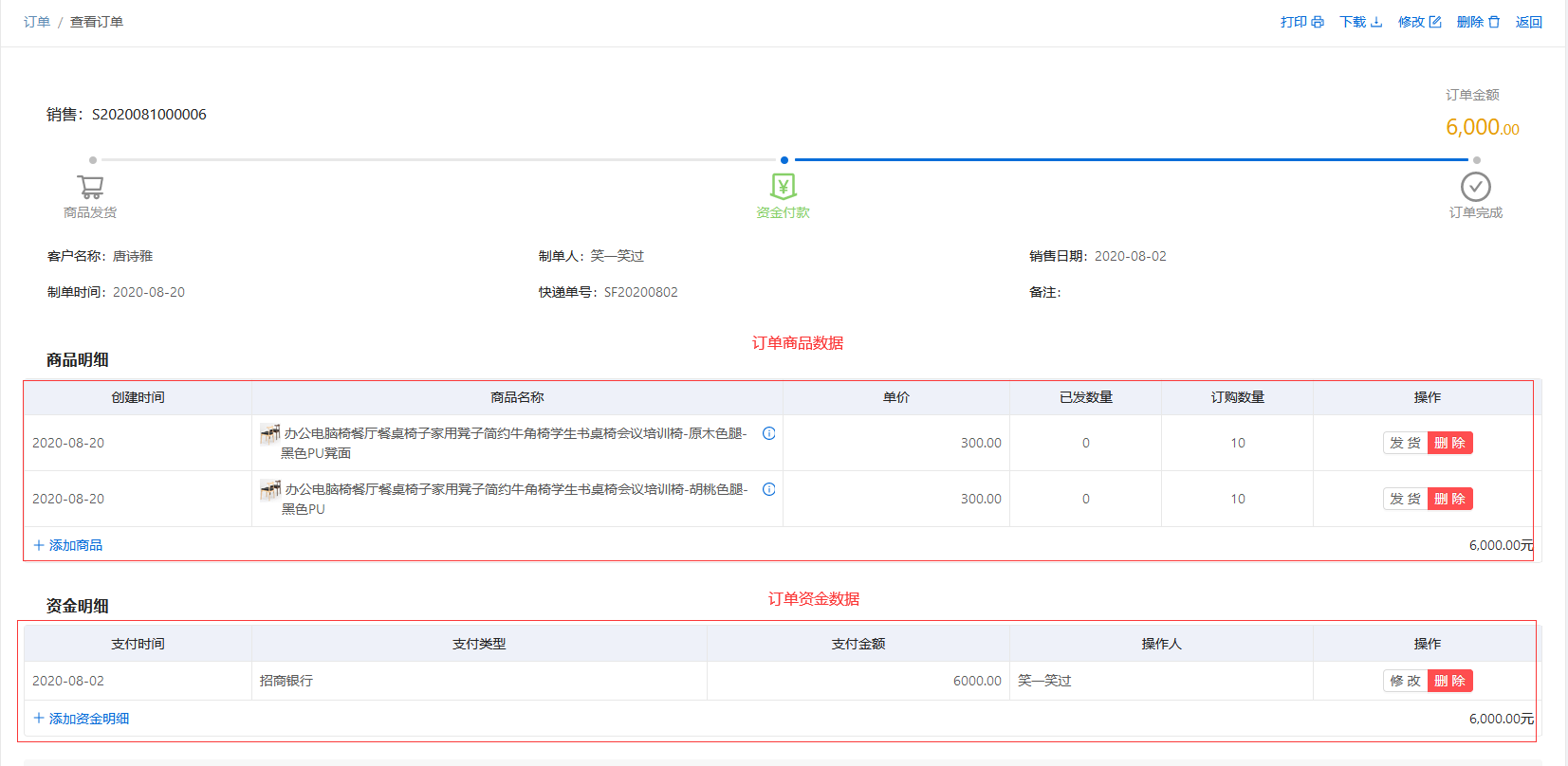This screenshot has width=1568, height=766.
Task: Click 发货 for the 原木色腿 product row
Action: point(1405,443)
